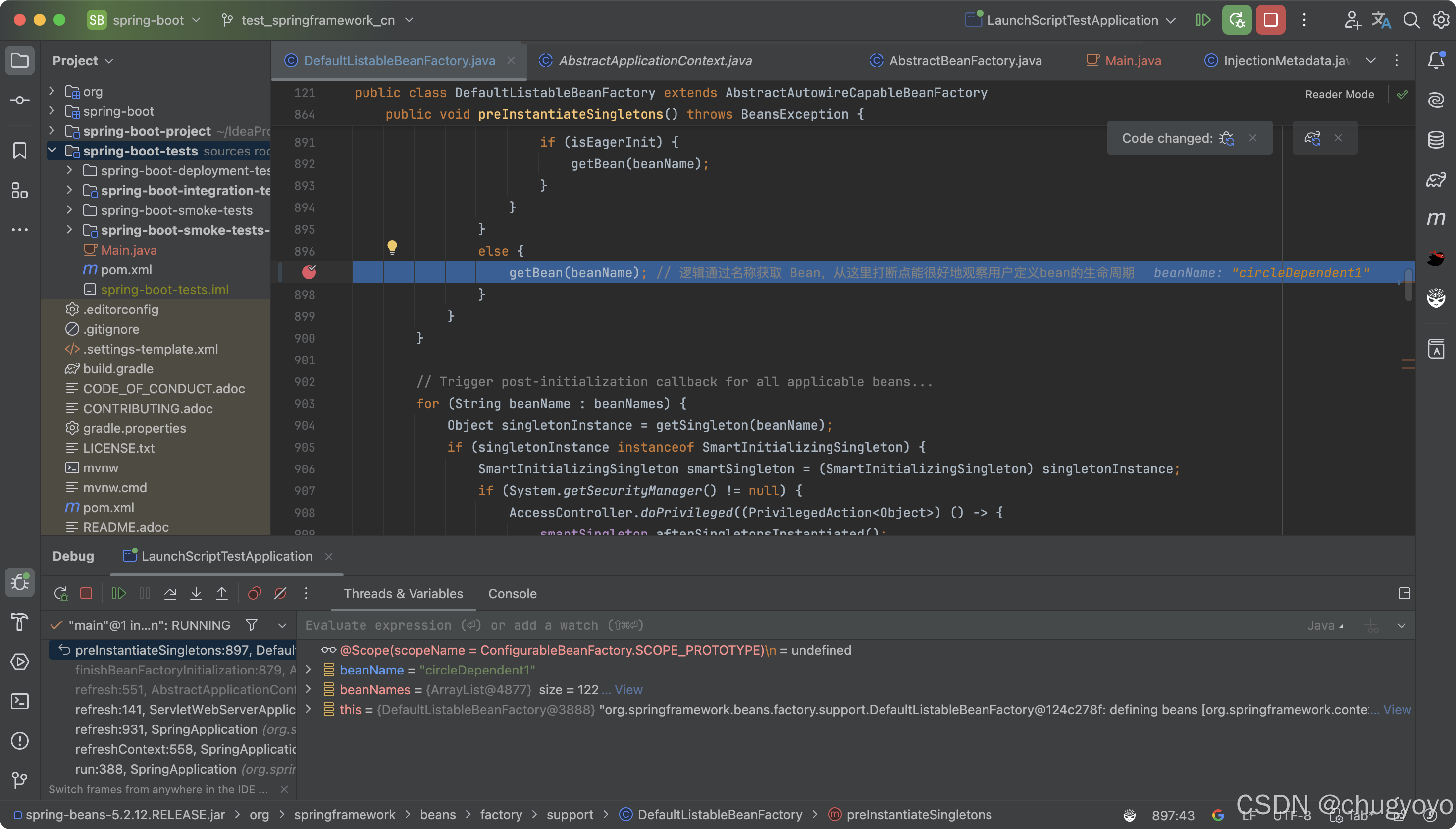Switch to AbstractBeanFactory.java editor tab
The image size is (1456, 829).
click(965, 61)
